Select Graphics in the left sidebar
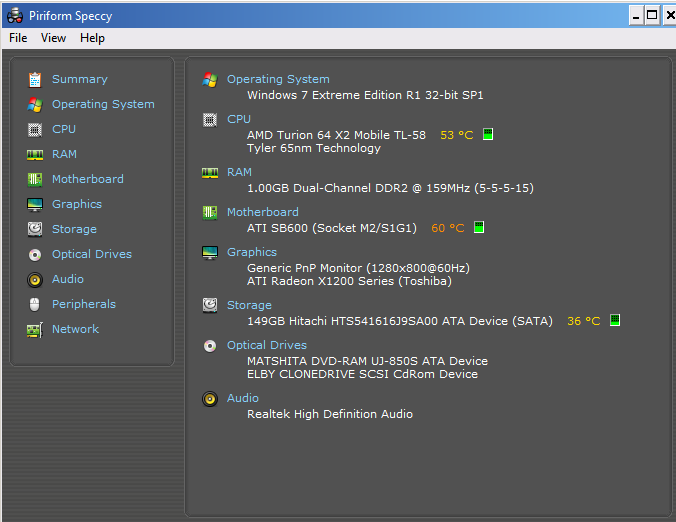The height and width of the screenshot is (522, 676). point(77,204)
